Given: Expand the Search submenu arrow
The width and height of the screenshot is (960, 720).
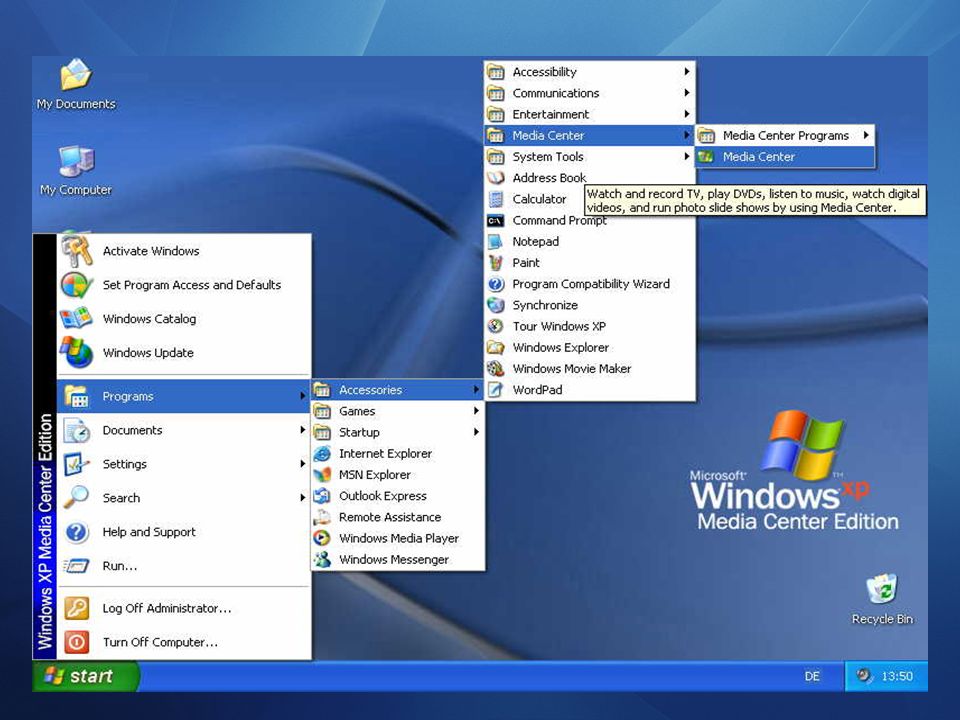Looking at the screenshot, I should click(302, 498).
